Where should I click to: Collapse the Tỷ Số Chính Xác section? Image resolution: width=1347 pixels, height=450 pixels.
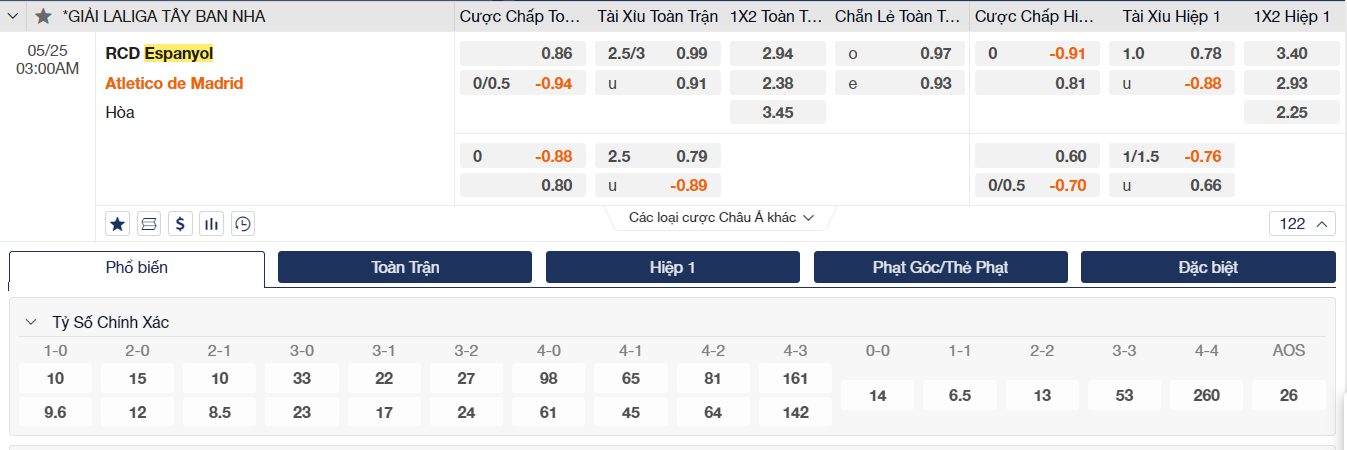click(30, 322)
